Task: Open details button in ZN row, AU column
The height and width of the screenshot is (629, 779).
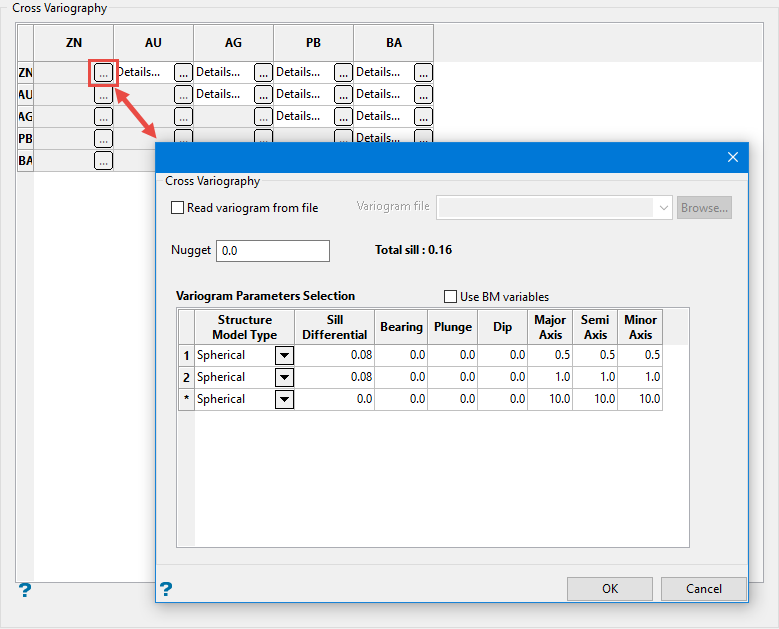Action: (x=183, y=72)
